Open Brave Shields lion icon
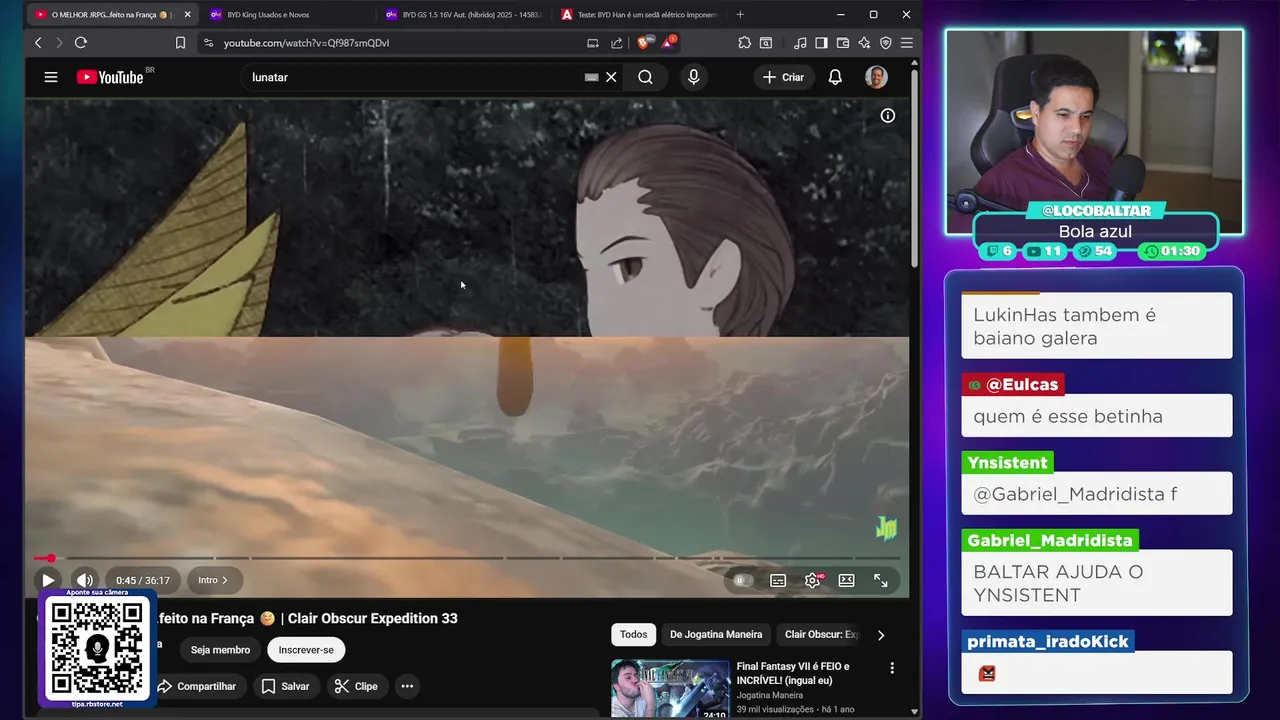 click(x=644, y=42)
